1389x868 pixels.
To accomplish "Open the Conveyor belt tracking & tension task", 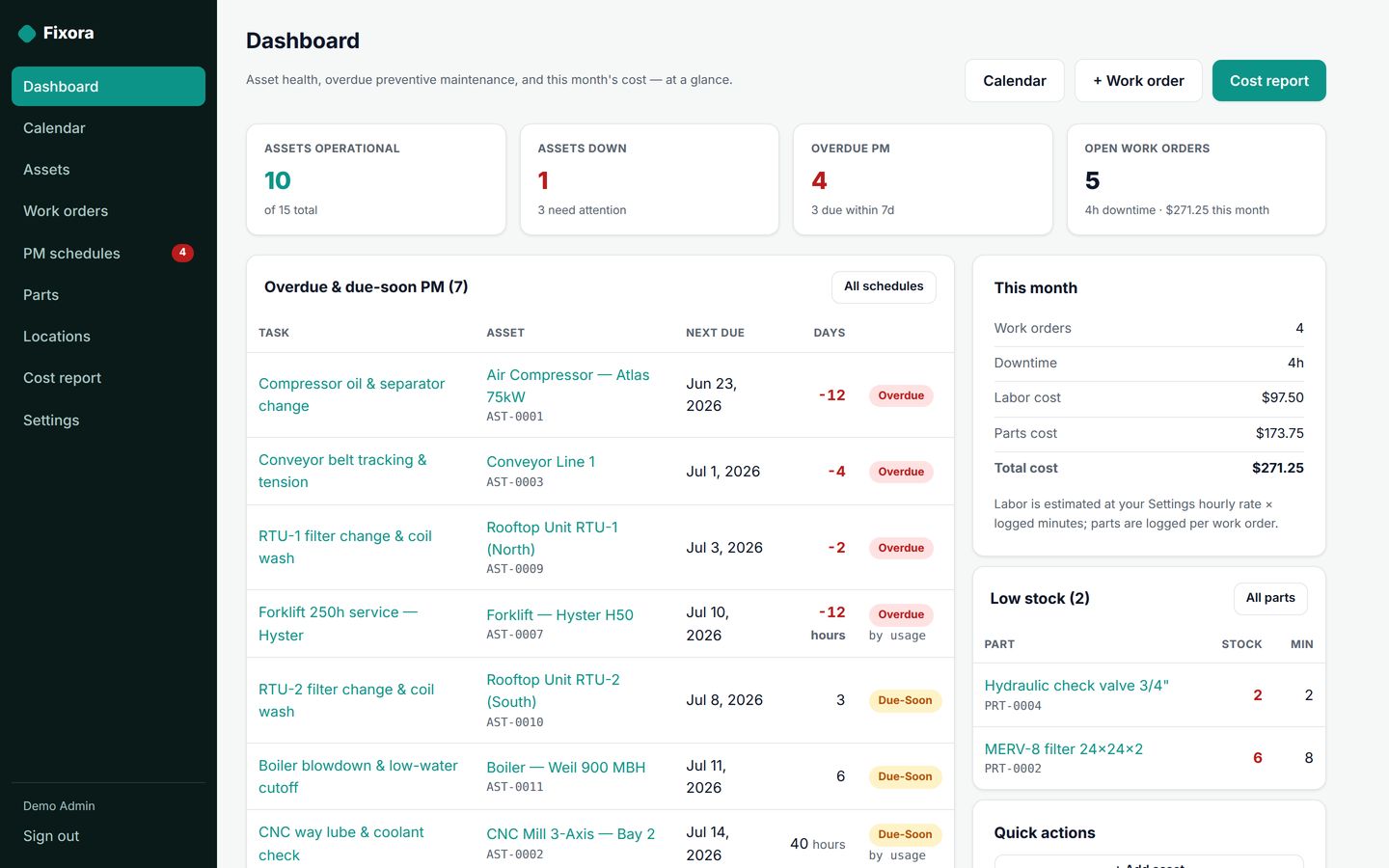I will (342, 471).
